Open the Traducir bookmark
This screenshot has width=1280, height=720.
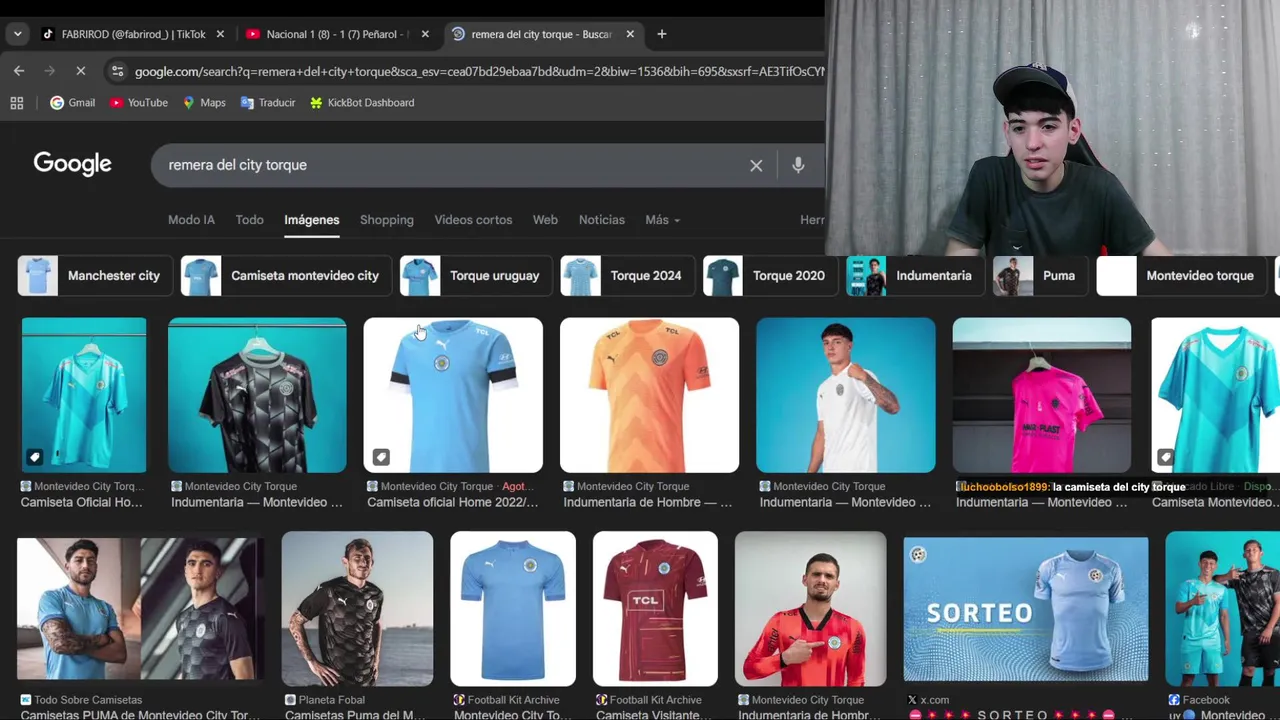click(268, 103)
